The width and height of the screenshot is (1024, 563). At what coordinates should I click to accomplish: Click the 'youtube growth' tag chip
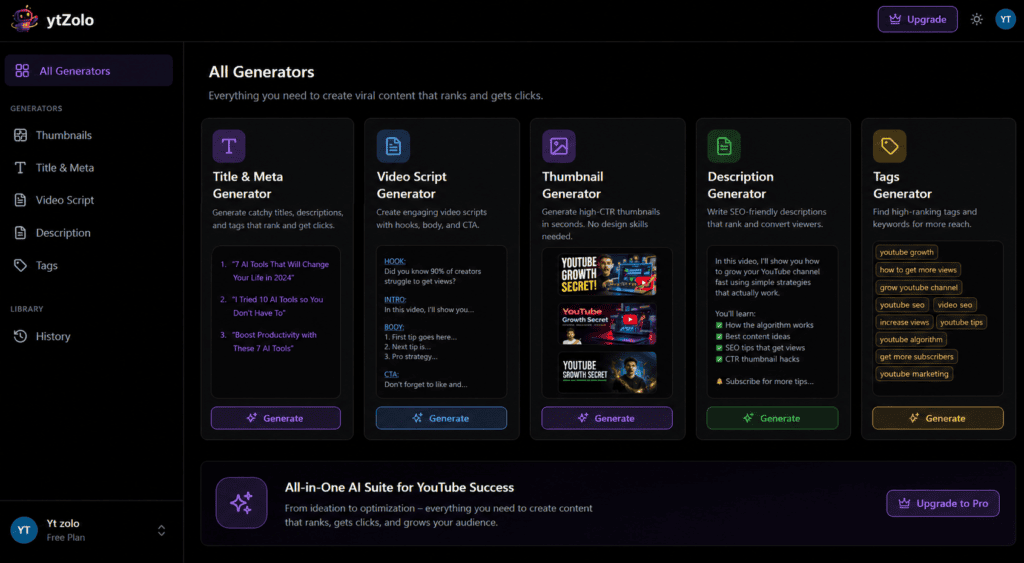[906, 252]
